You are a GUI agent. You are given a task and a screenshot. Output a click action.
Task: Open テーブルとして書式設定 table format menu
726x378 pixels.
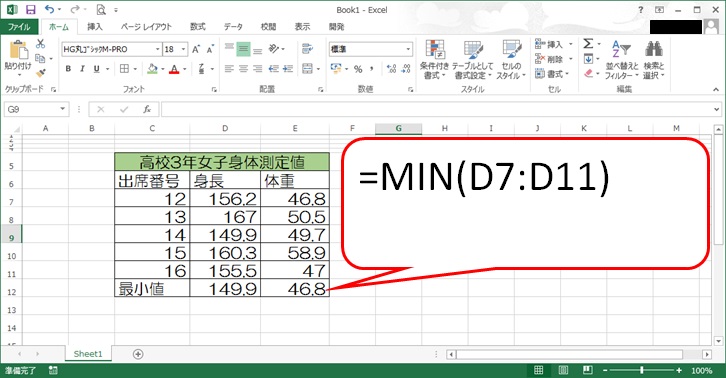point(473,59)
